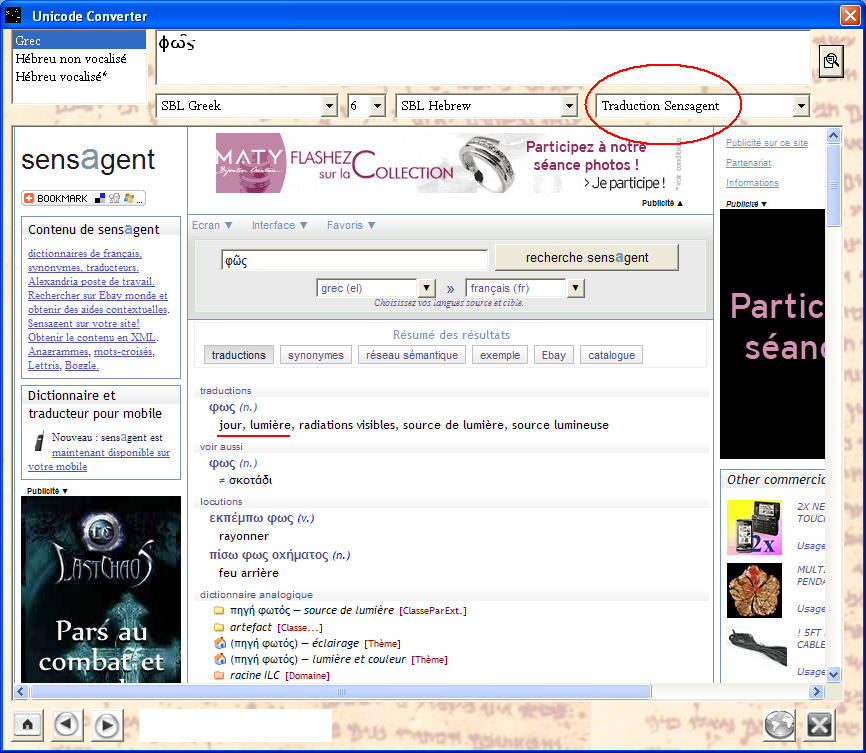Open the Sensagent sur votre site link
Viewport: 866px width, 753px height.
coord(84,324)
